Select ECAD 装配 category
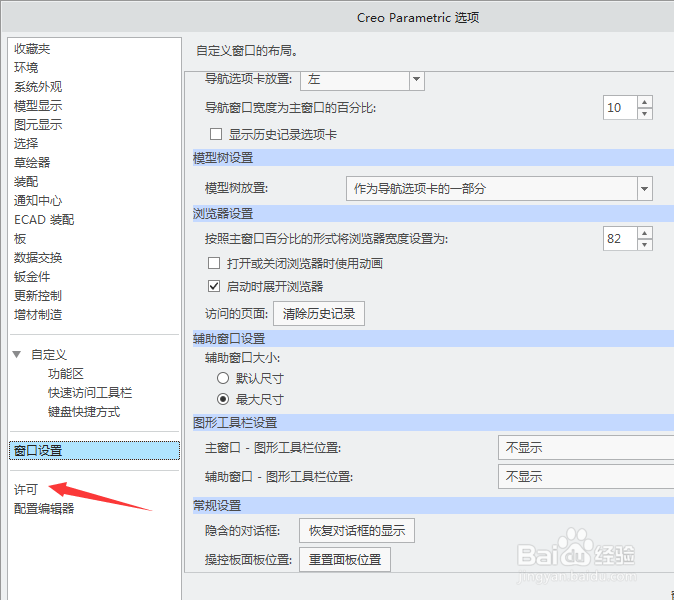 pyautogui.click(x=44, y=220)
